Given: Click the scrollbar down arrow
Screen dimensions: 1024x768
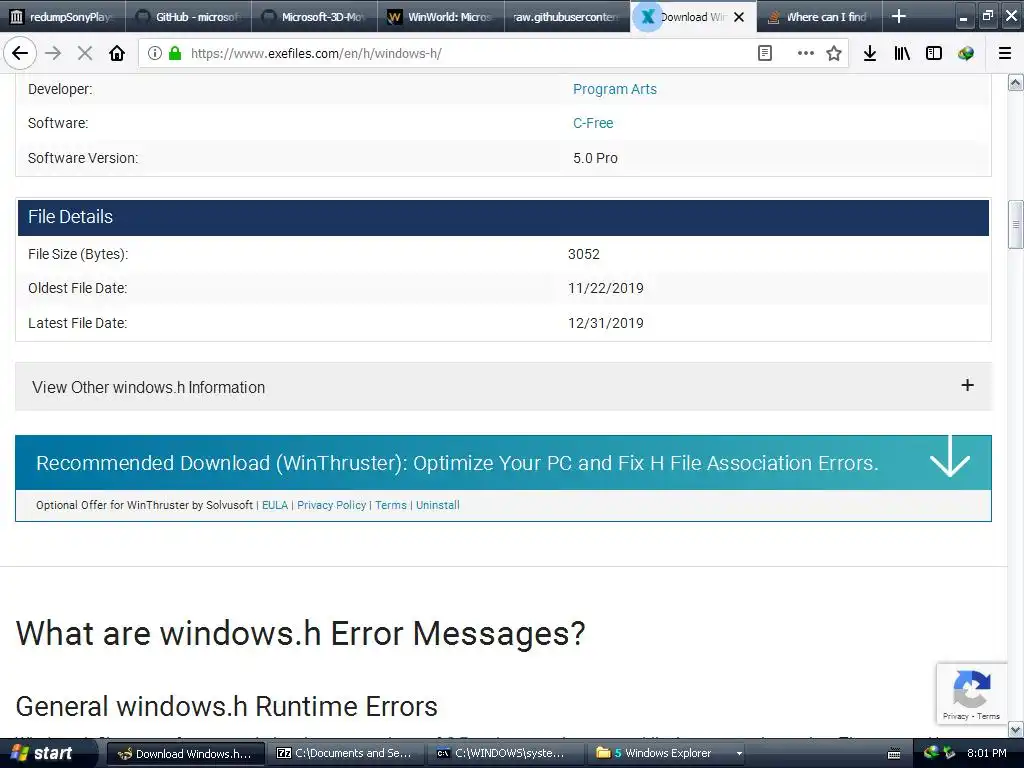Looking at the screenshot, I should click(x=1016, y=729).
